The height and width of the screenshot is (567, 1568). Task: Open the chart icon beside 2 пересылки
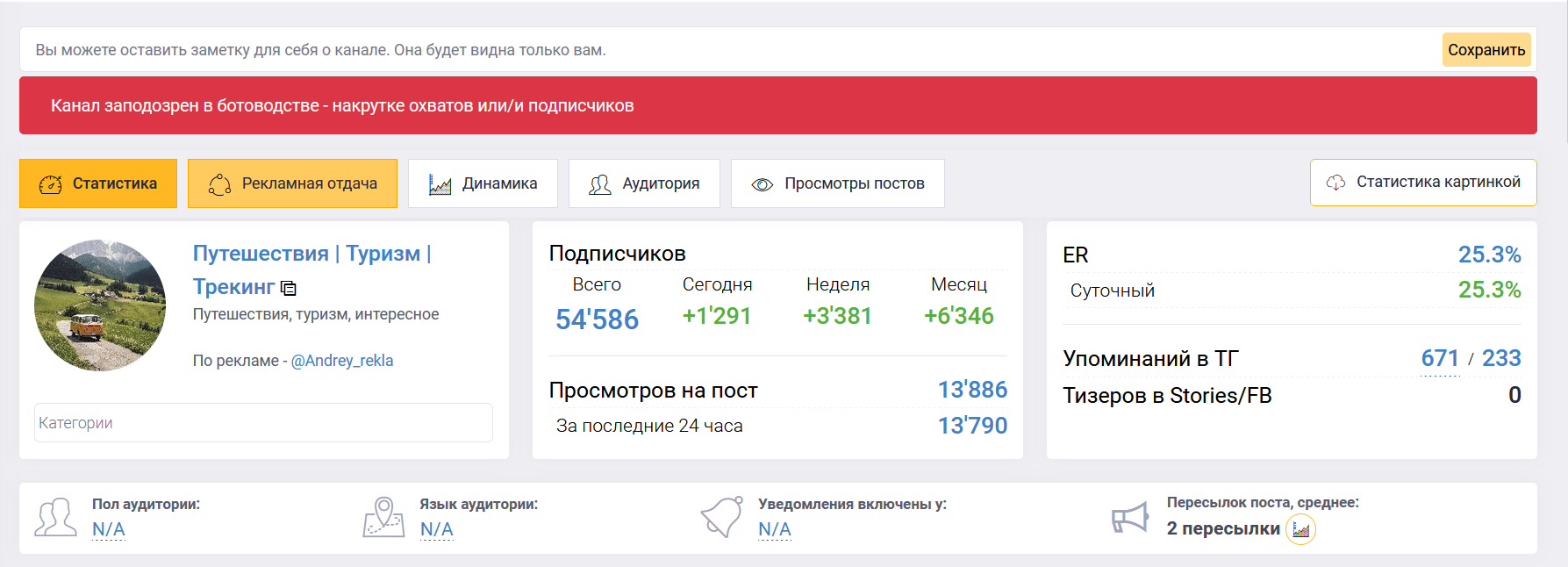click(1301, 529)
